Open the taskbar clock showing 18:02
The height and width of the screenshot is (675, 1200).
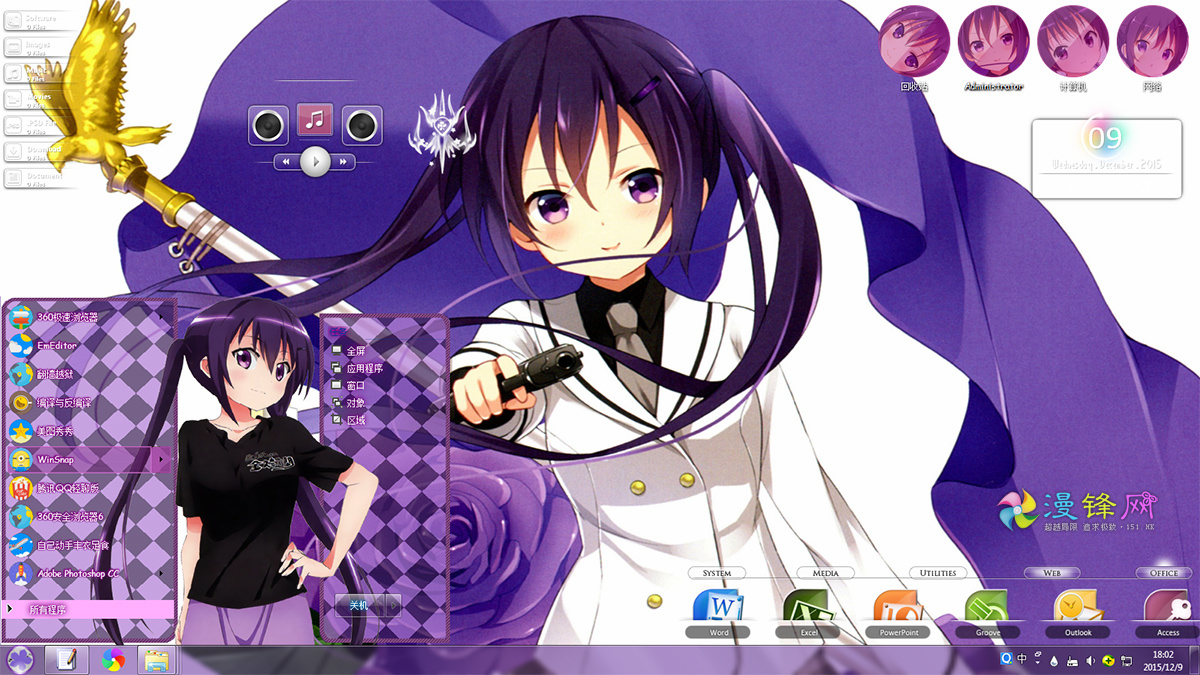click(x=1162, y=660)
